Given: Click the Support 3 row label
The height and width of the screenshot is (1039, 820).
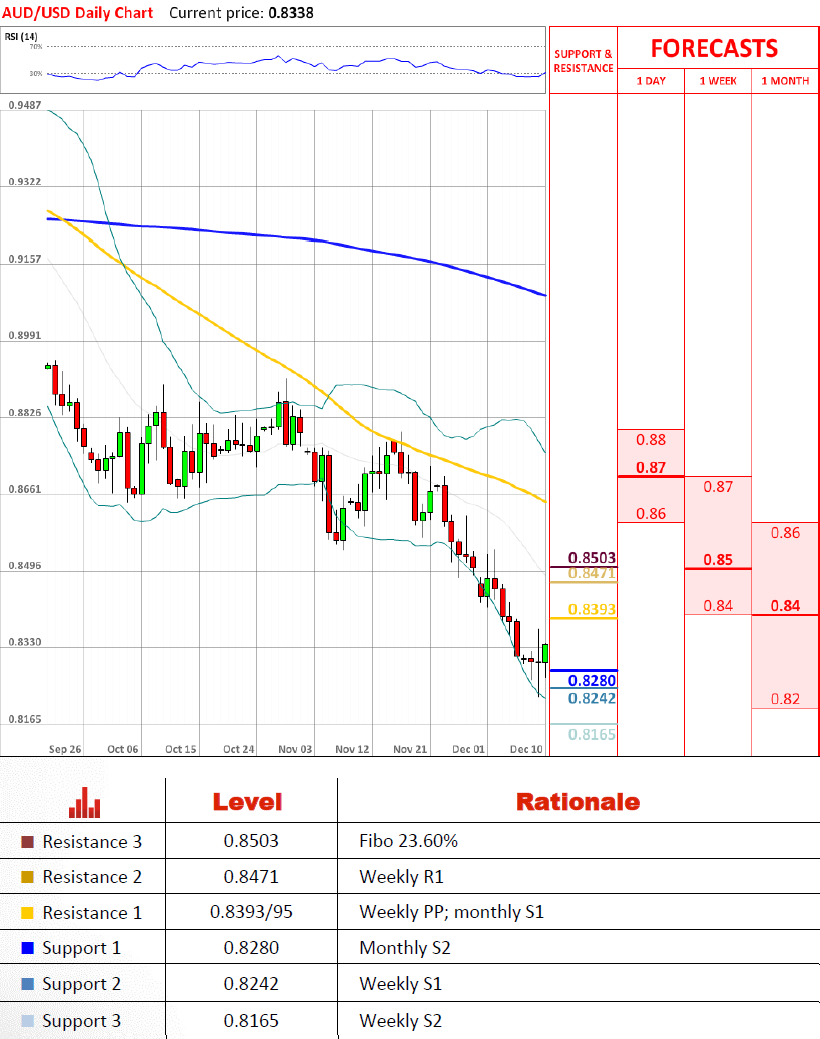Looking at the screenshot, I should [82, 1021].
